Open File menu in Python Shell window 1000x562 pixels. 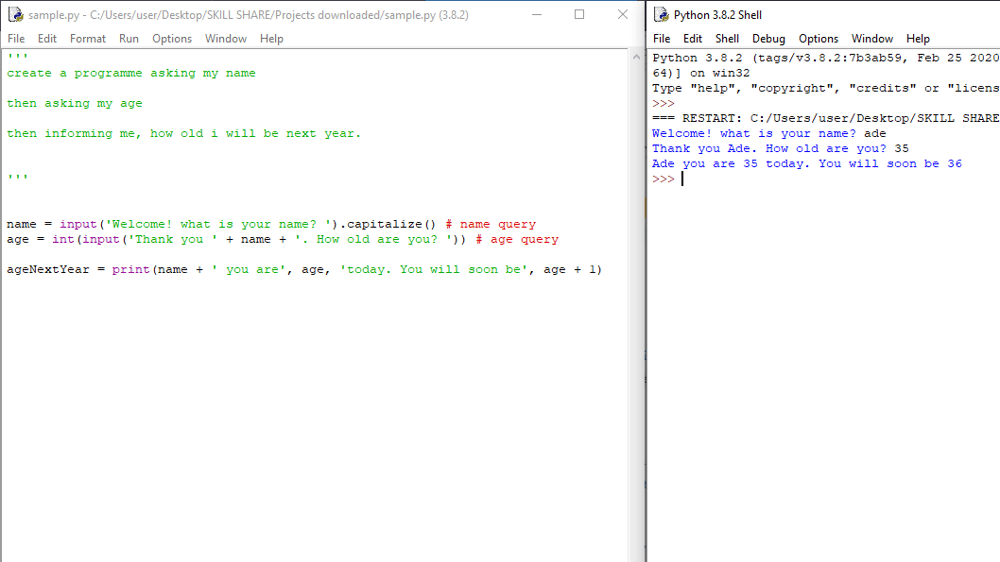tap(661, 39)
